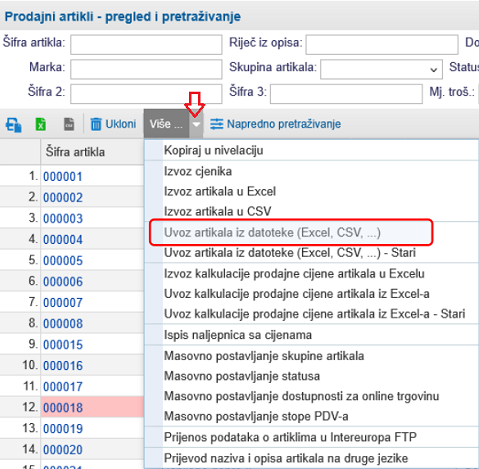This screenshot has width=479, height=469.
Task: Open article 000004
Action: click(63, 239)
